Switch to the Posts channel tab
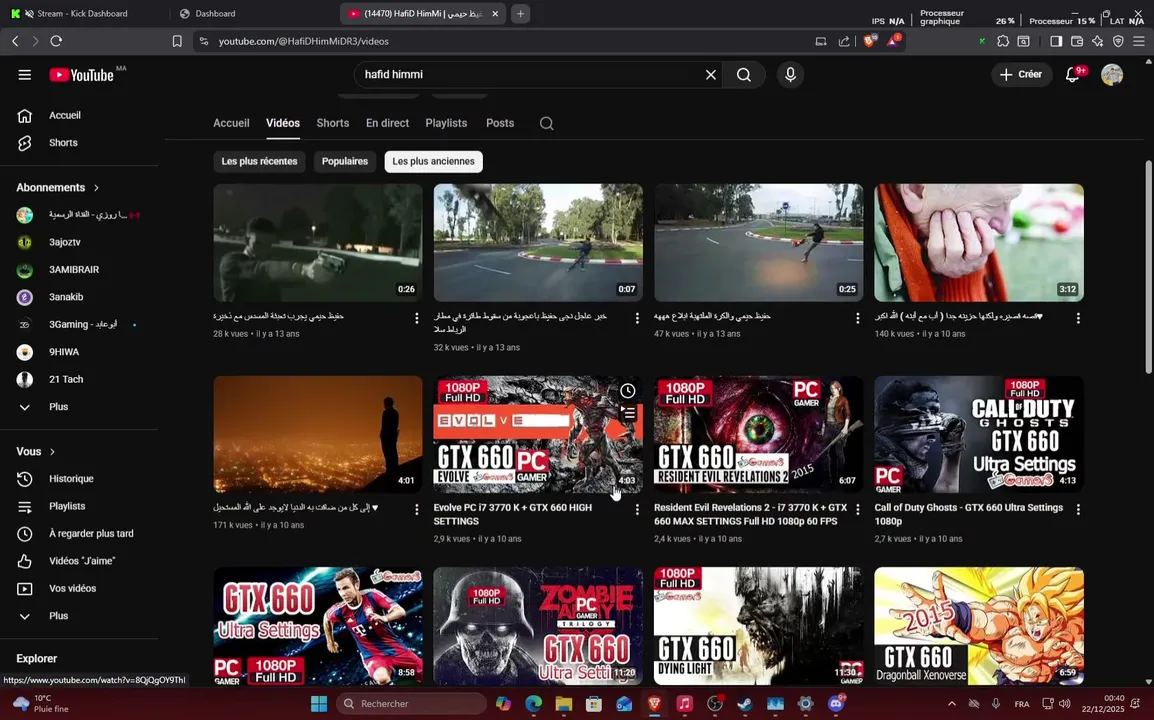The height and width of the screenshot is (720, 1154). tap(500, 123)
